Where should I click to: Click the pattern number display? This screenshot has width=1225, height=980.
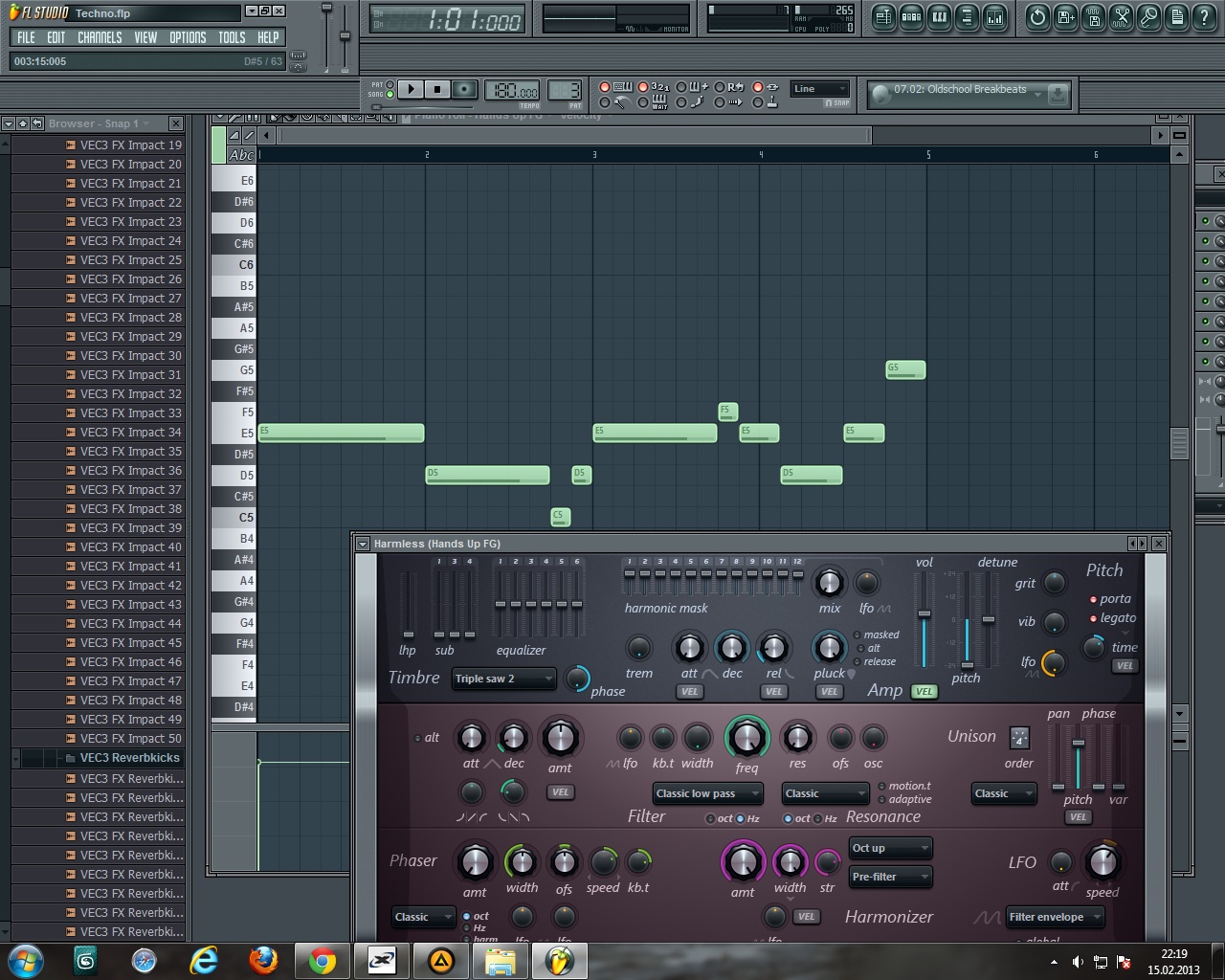coord(565,91)
